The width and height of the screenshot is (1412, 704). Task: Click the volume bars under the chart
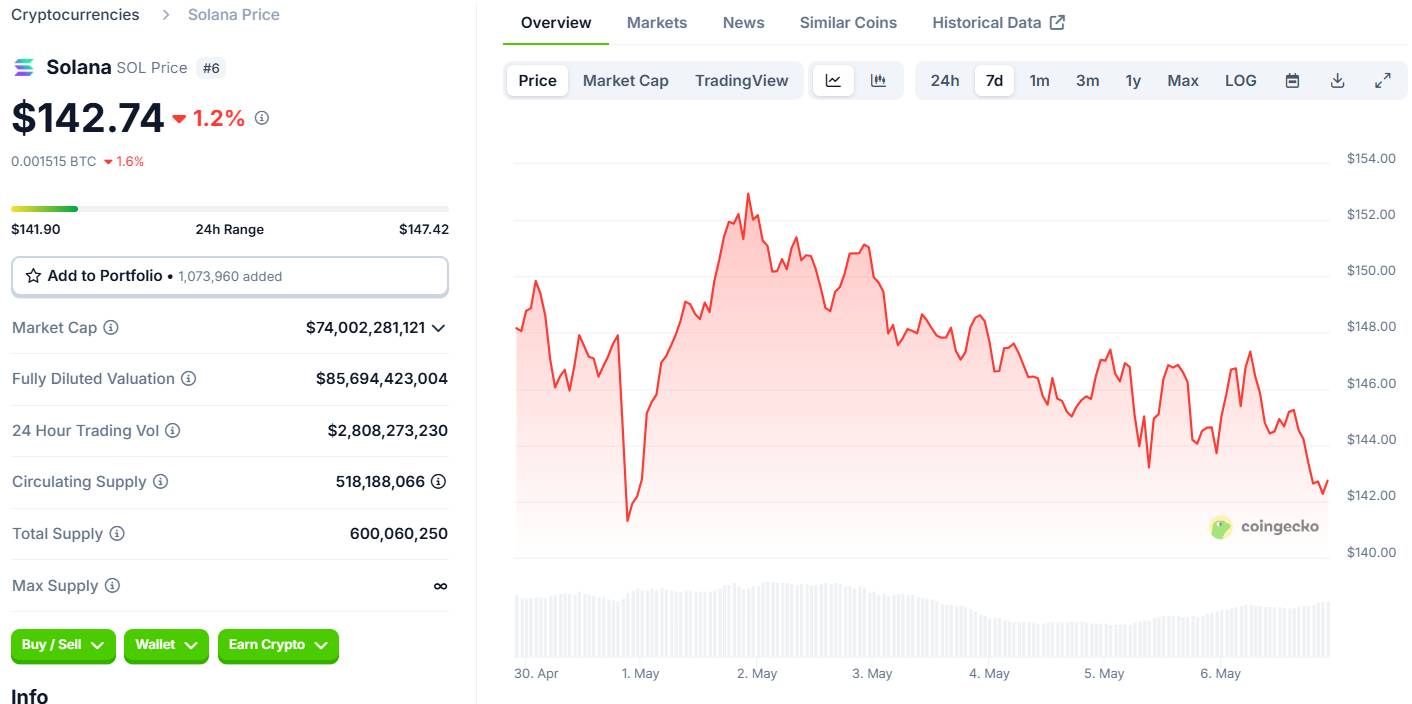922,620
